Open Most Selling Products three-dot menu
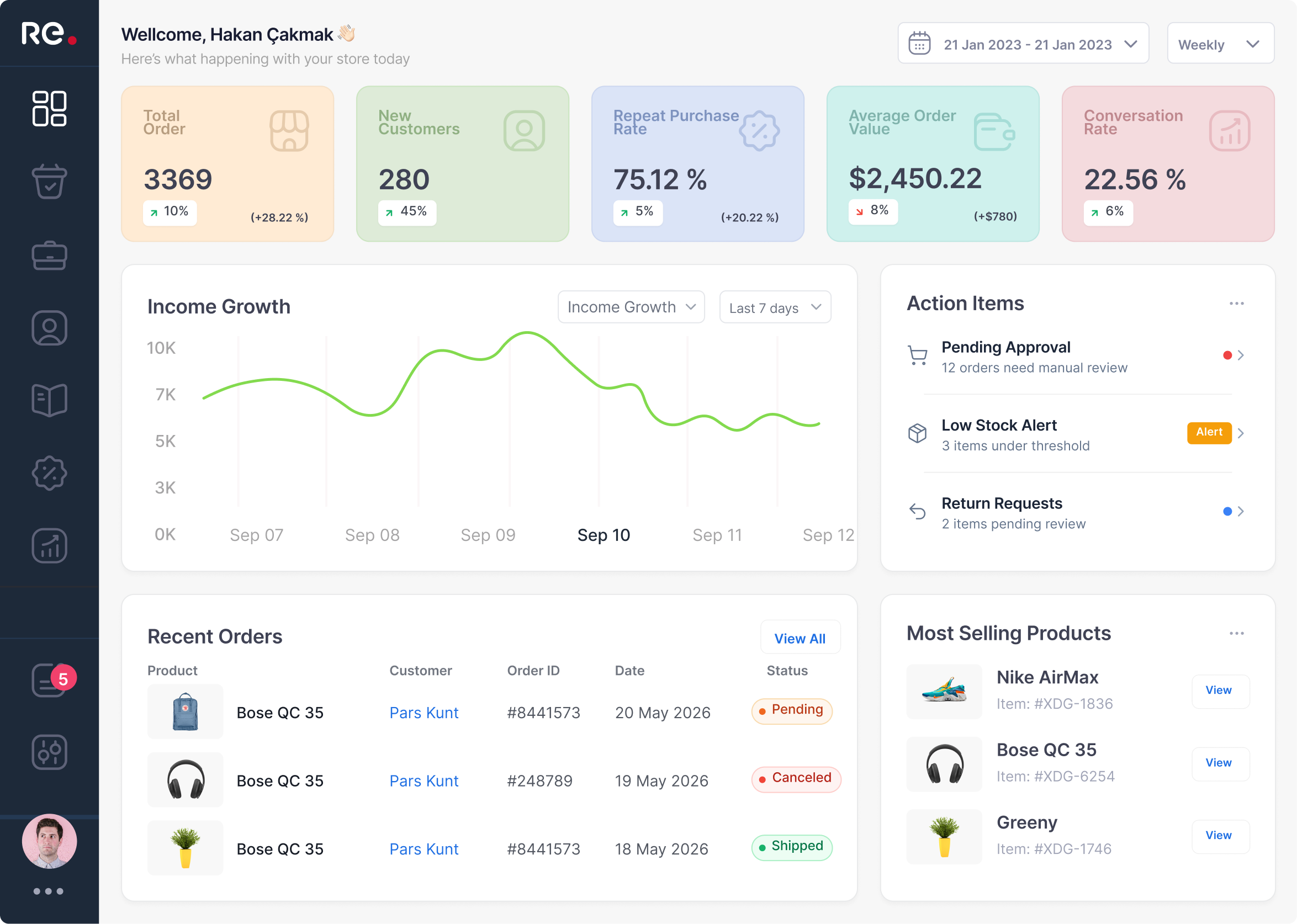1297x924 pixels. 1236,633
